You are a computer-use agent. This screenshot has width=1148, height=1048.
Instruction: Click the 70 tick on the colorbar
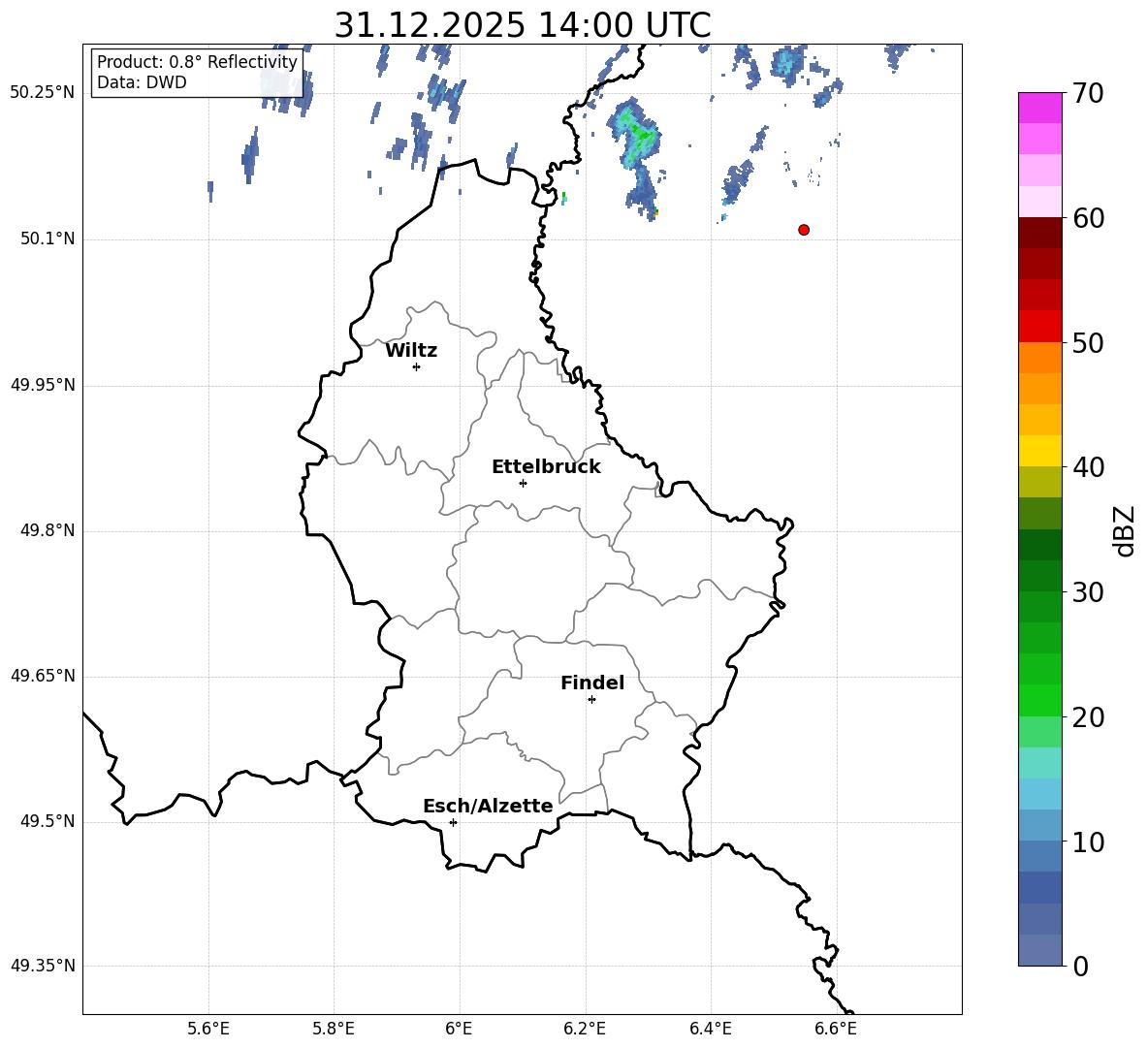pyautogui.click(x=1087, y=93)
